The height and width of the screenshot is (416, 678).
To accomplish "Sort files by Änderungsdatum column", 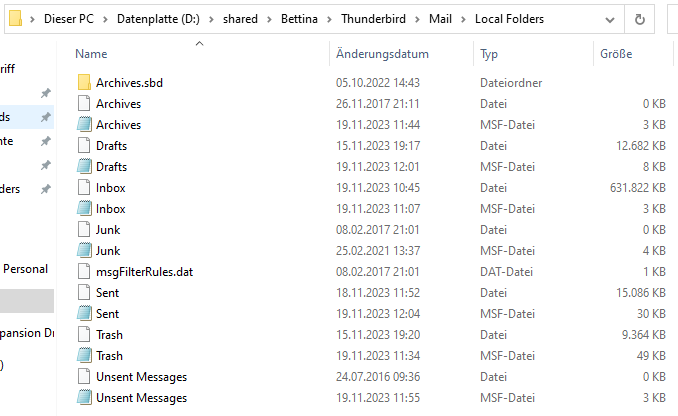I will (383, 54).
